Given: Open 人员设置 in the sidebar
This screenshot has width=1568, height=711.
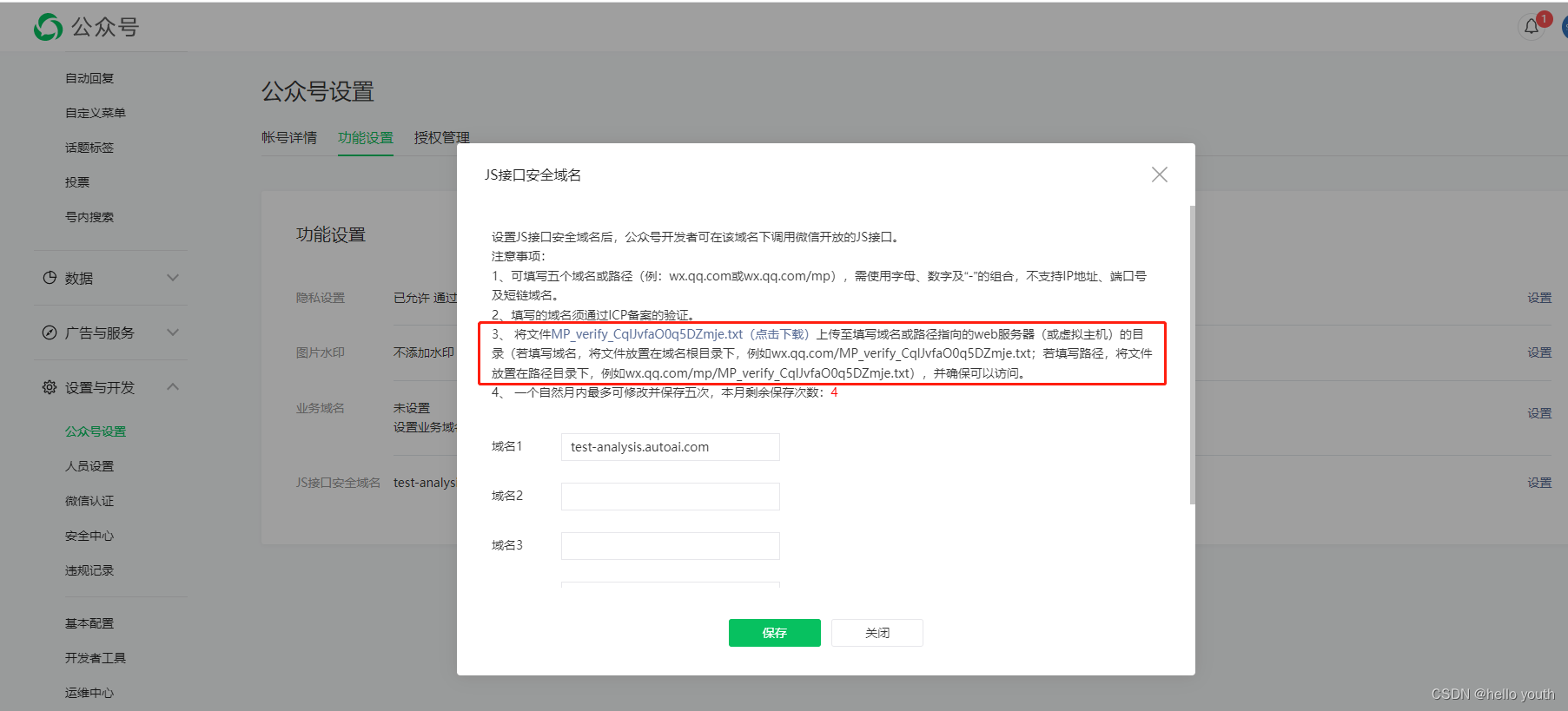Looking at the screenshot, I should point(89,466).
